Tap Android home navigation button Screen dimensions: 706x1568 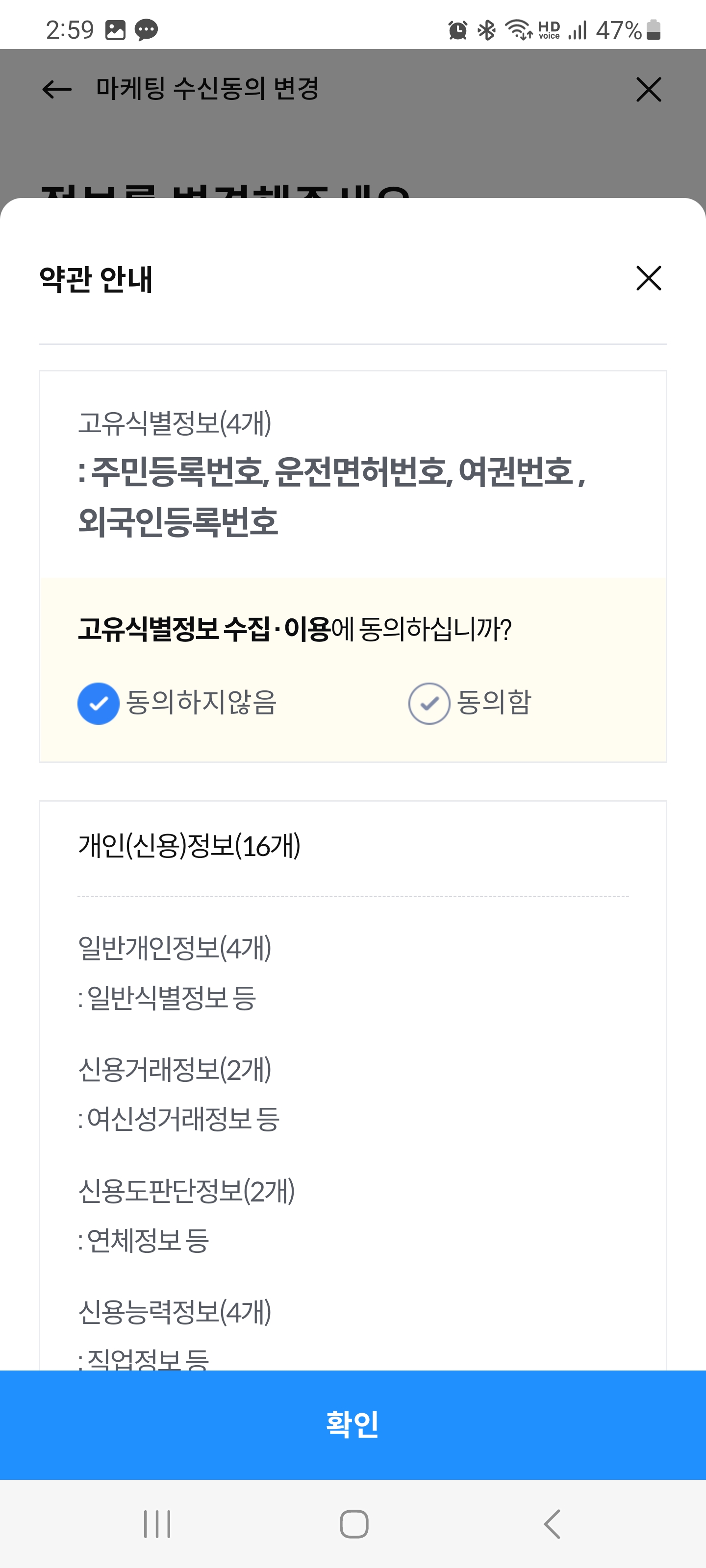[353, 1523]
